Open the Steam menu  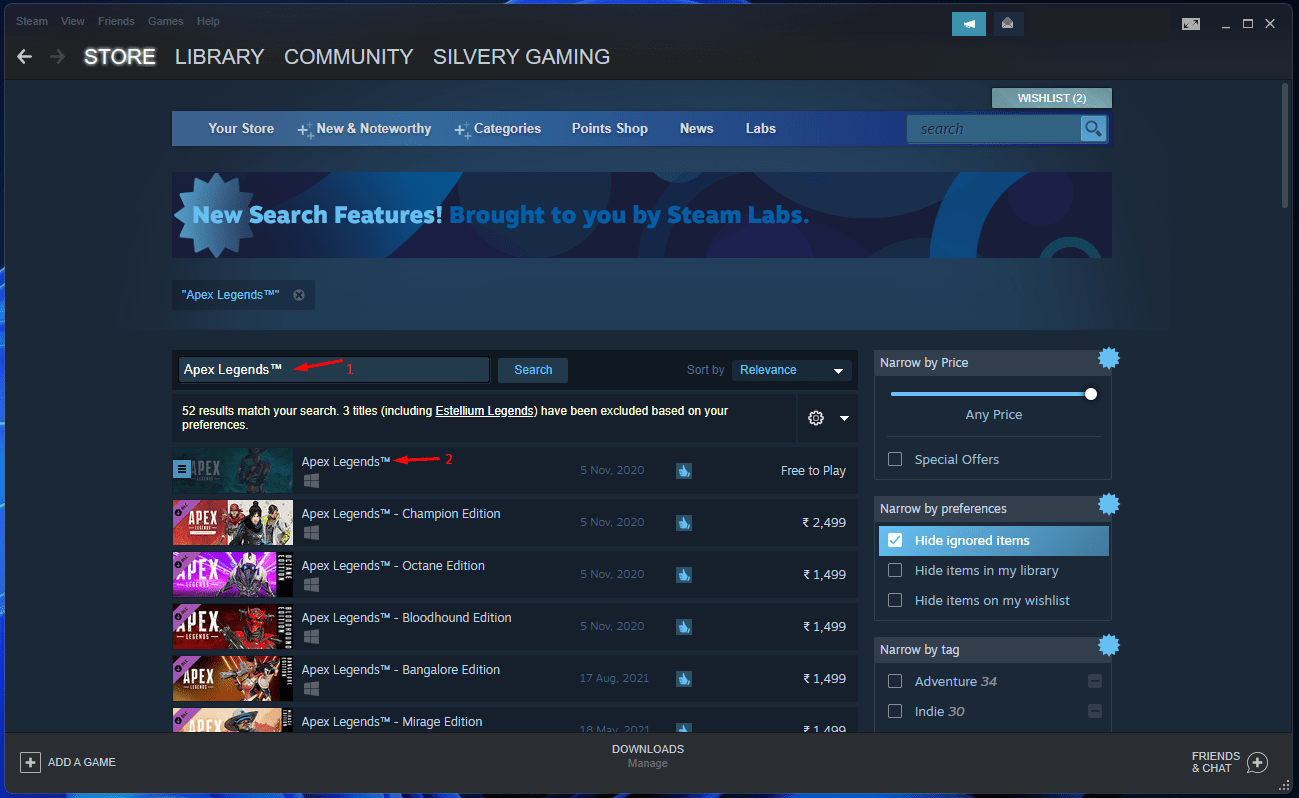pyautogui.click(x=32, y=21)
